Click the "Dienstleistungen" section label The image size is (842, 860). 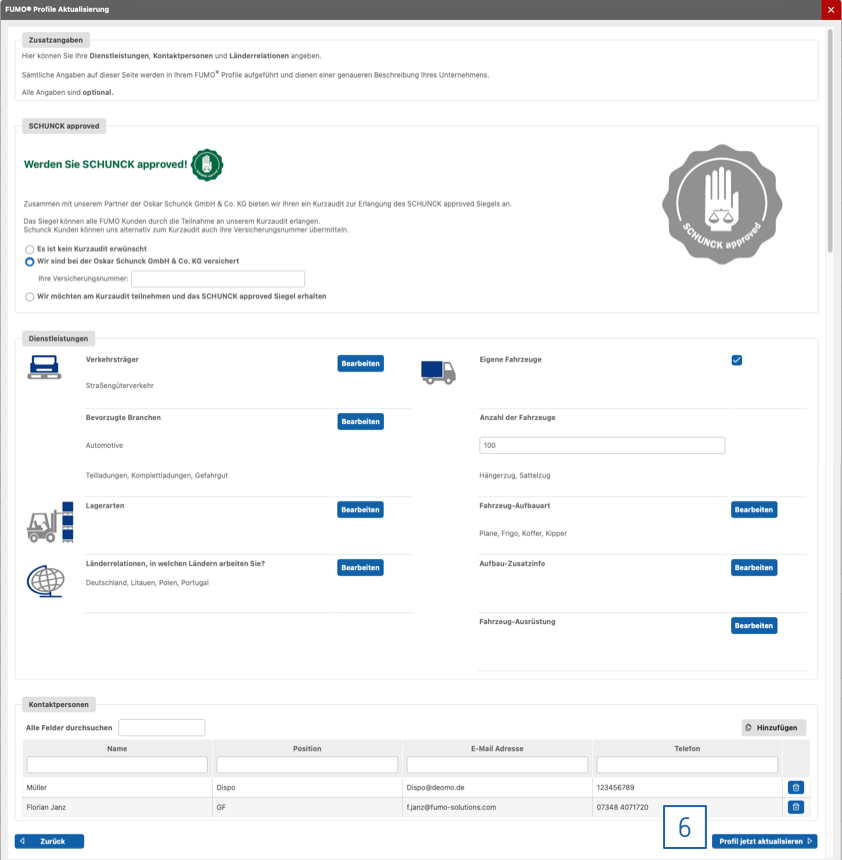coord(58,338)
